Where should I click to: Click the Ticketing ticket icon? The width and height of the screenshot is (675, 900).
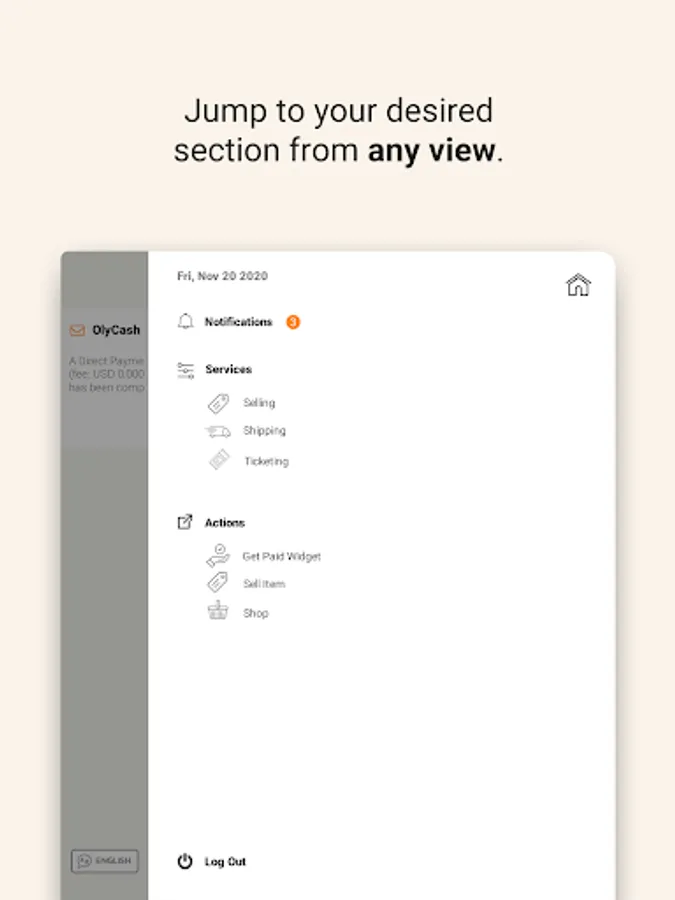click(219, 460)
